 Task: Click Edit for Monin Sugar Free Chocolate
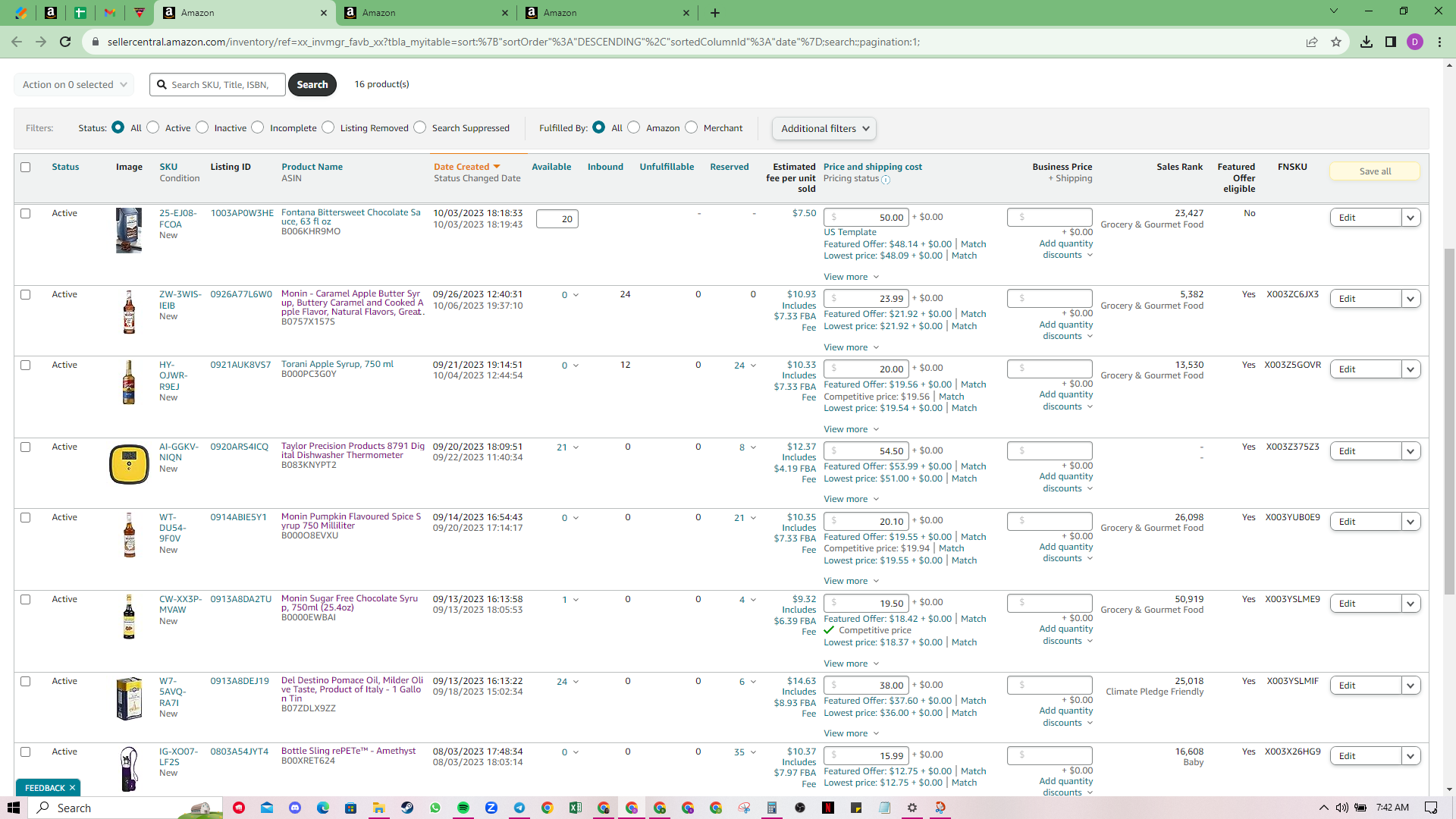[1365, 604]
